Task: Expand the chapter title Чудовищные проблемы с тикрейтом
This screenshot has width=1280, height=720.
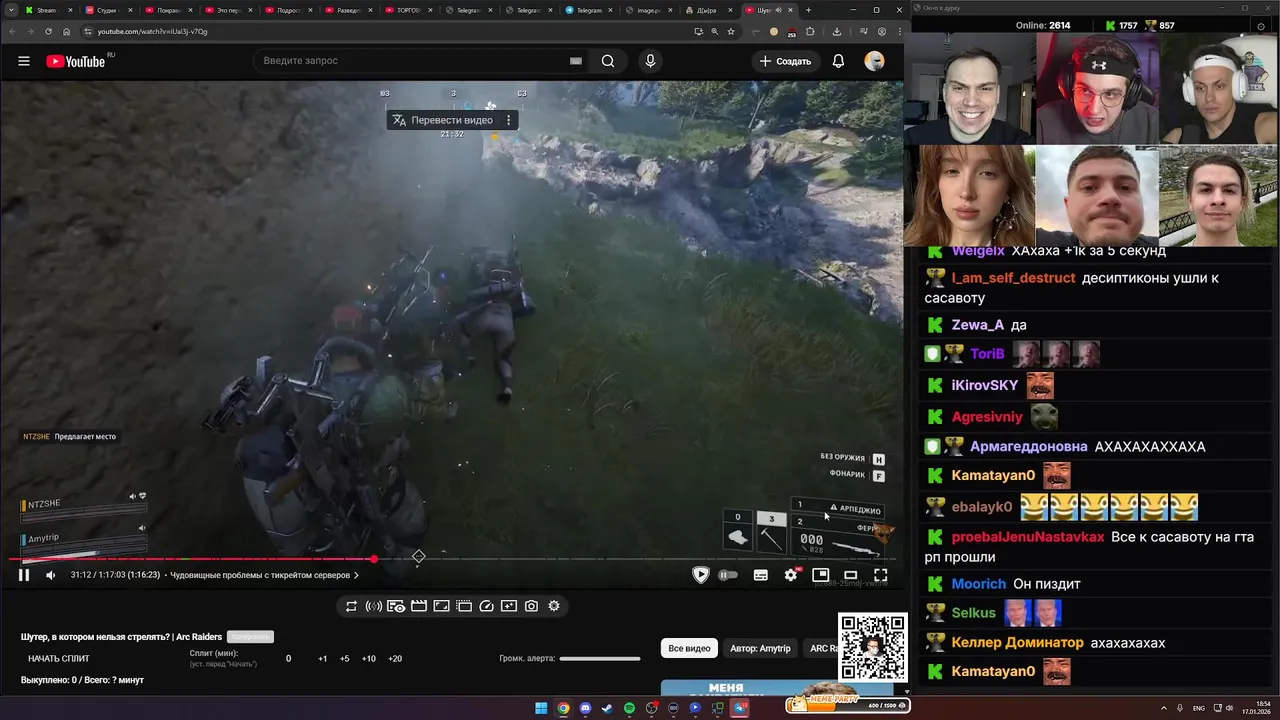Action: pos(264,575)
